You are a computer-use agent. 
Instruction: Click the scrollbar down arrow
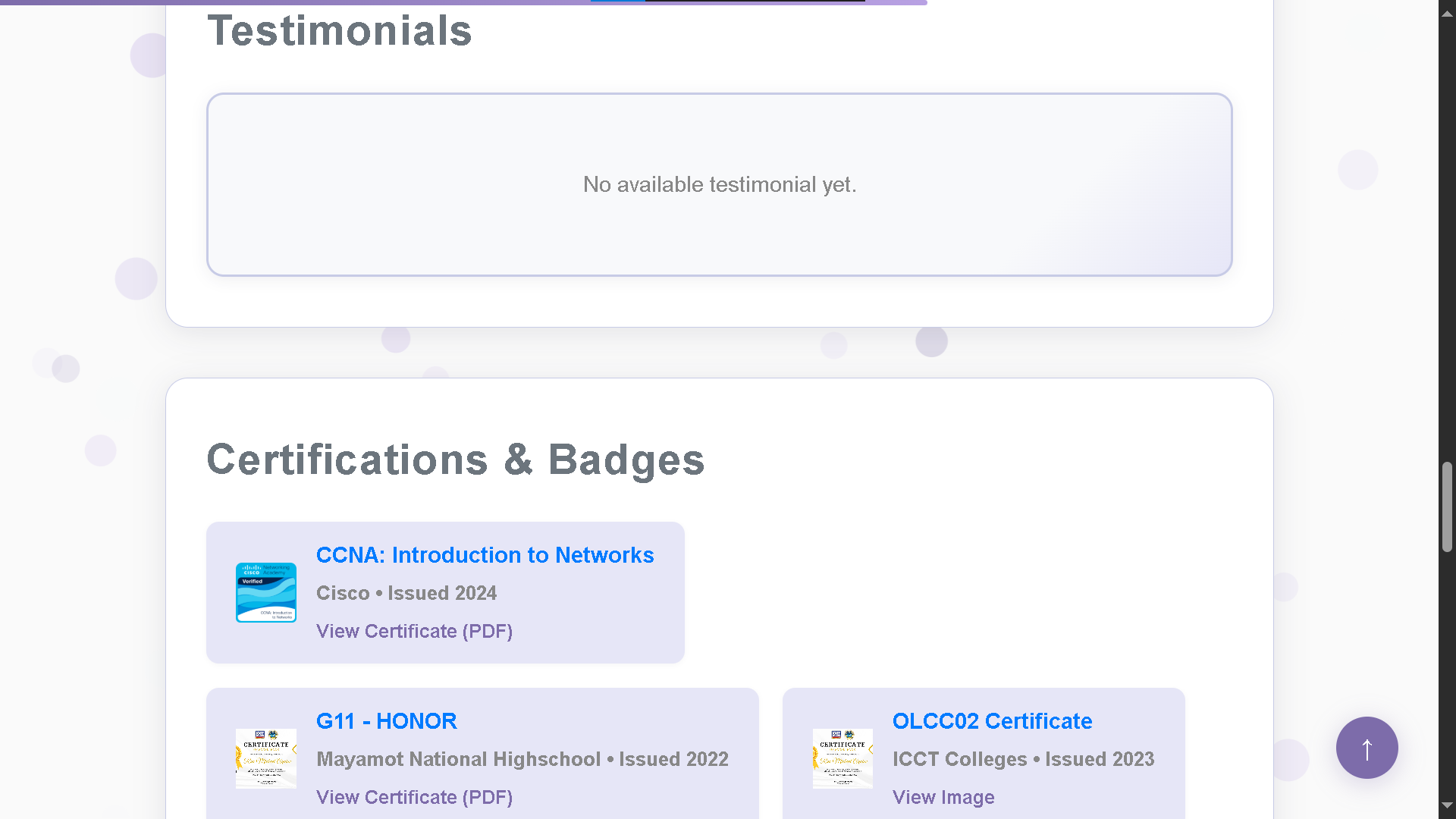point(1447,807)
